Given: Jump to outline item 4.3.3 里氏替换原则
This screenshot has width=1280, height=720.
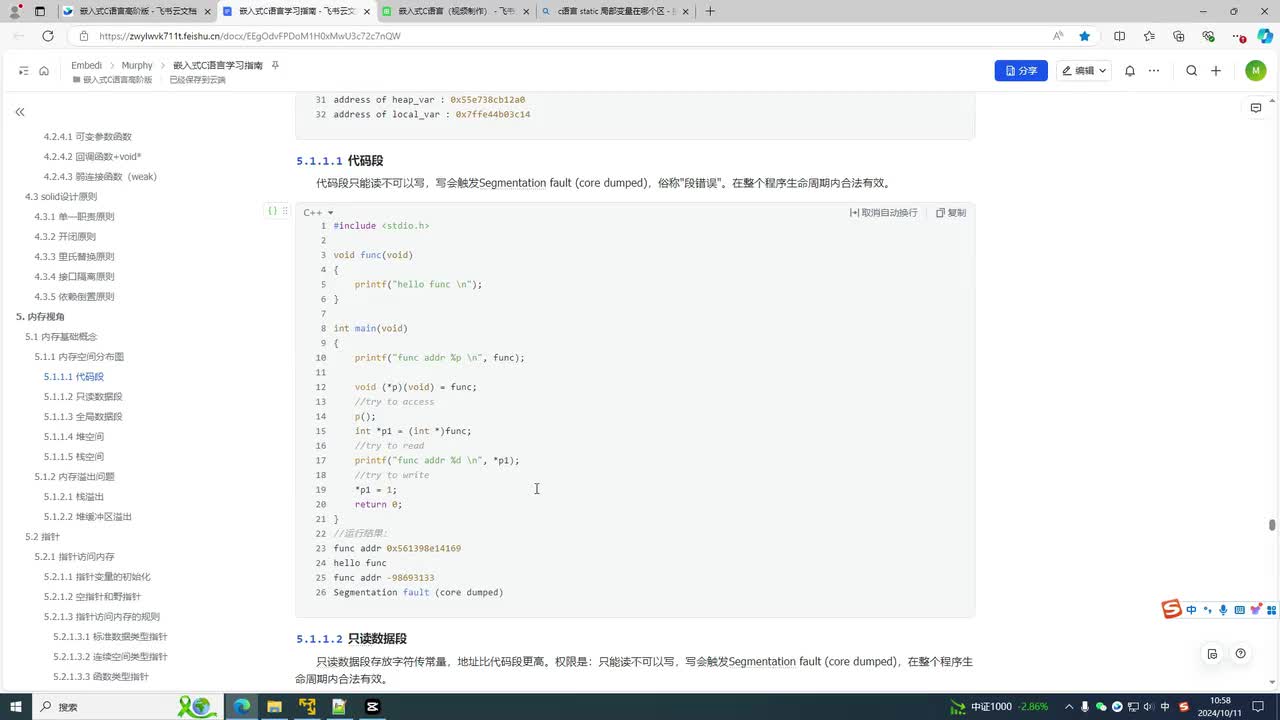Looking at the screenshot, I should [74, 256].
